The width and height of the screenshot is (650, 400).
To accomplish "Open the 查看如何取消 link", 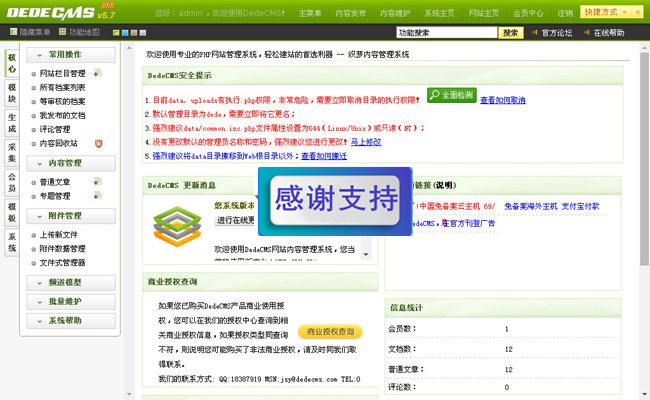I will [x=503, y=100].
